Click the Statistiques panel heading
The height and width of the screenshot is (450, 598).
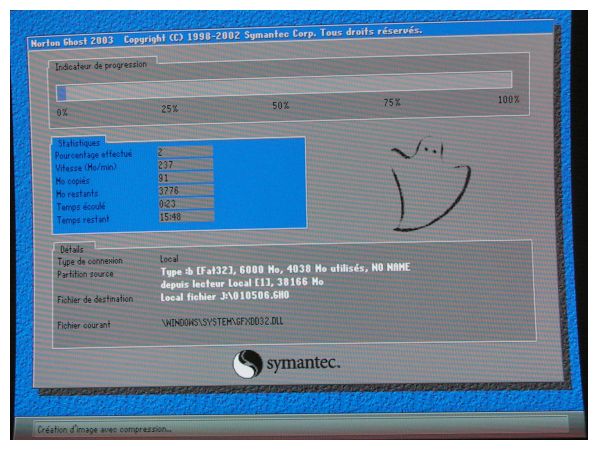(x=79, y=143)
